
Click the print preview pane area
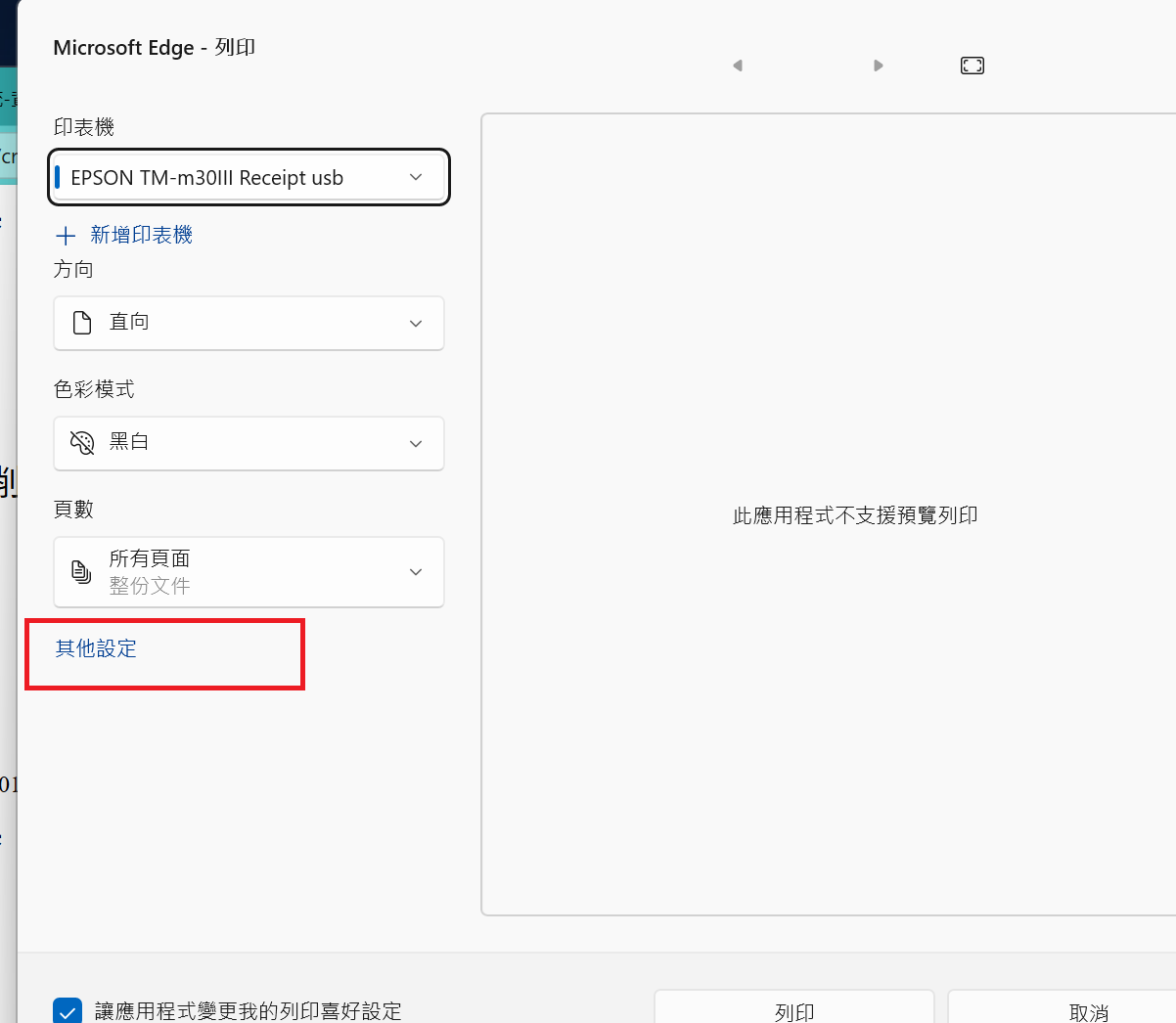tap(829, 514)
